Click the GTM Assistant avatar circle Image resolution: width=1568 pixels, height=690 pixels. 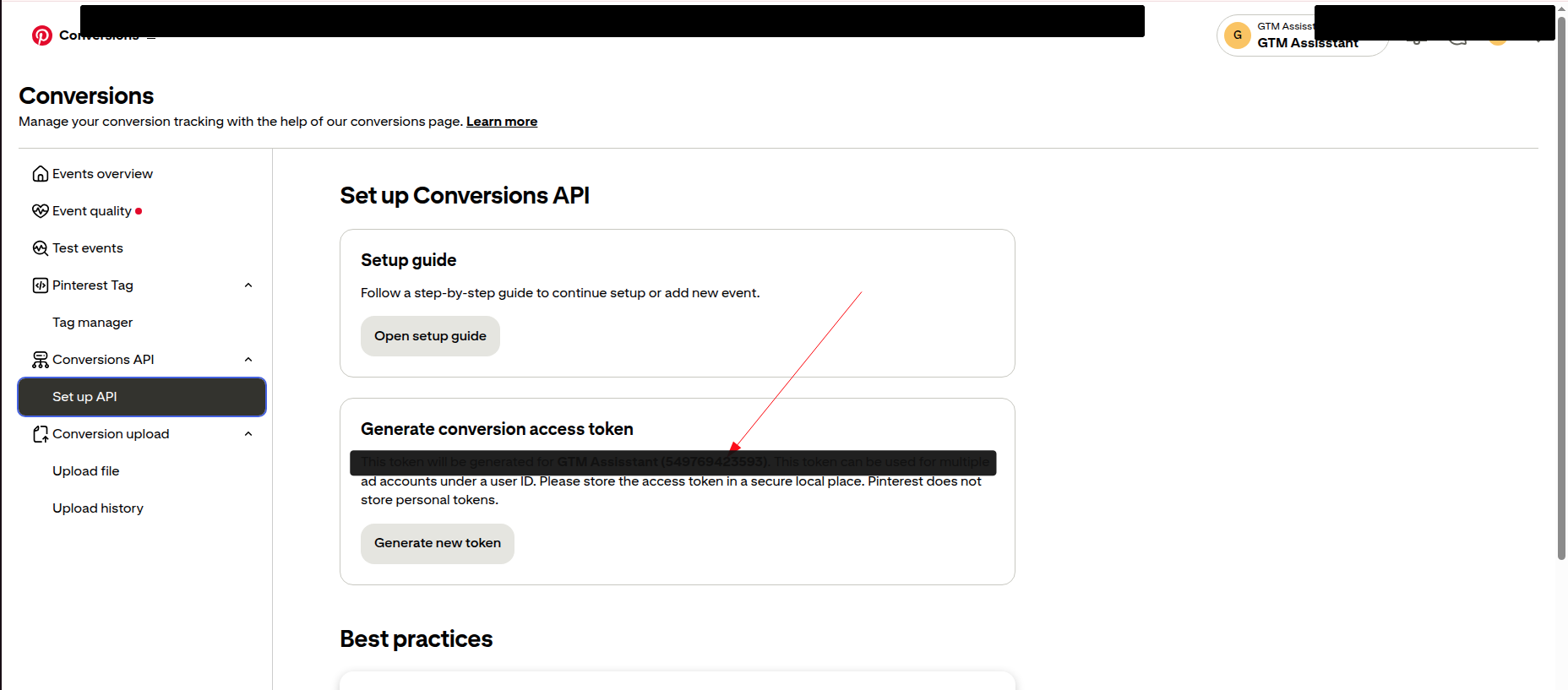pyautogui.click(x=1238, y=35)
